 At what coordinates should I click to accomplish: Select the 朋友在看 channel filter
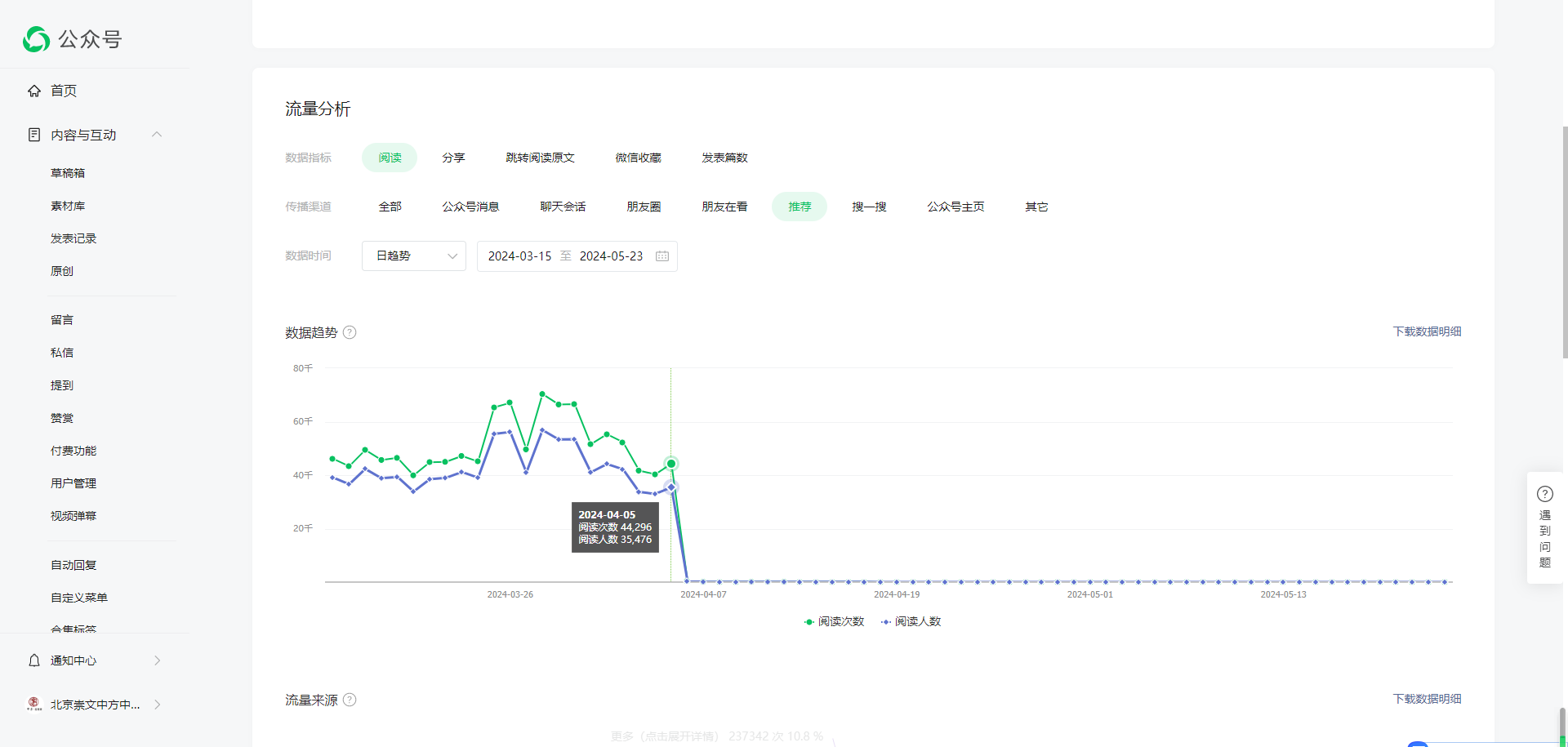coord(724,207)
